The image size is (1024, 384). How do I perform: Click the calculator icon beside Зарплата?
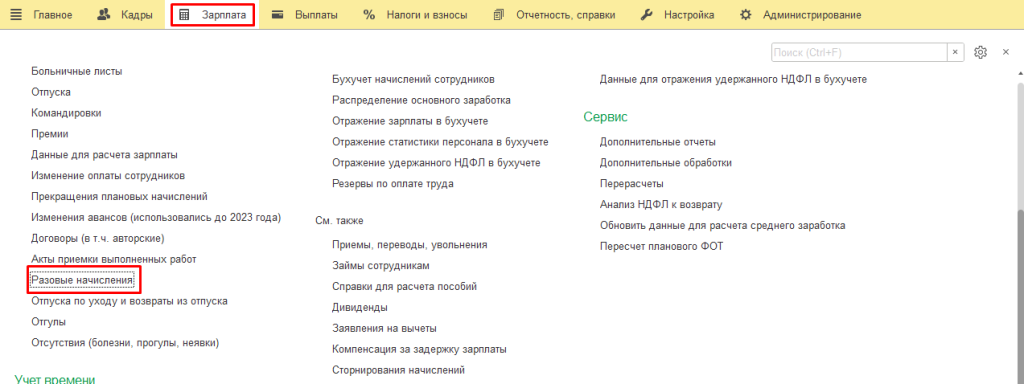pyautogui.click(x=184, y=14)
